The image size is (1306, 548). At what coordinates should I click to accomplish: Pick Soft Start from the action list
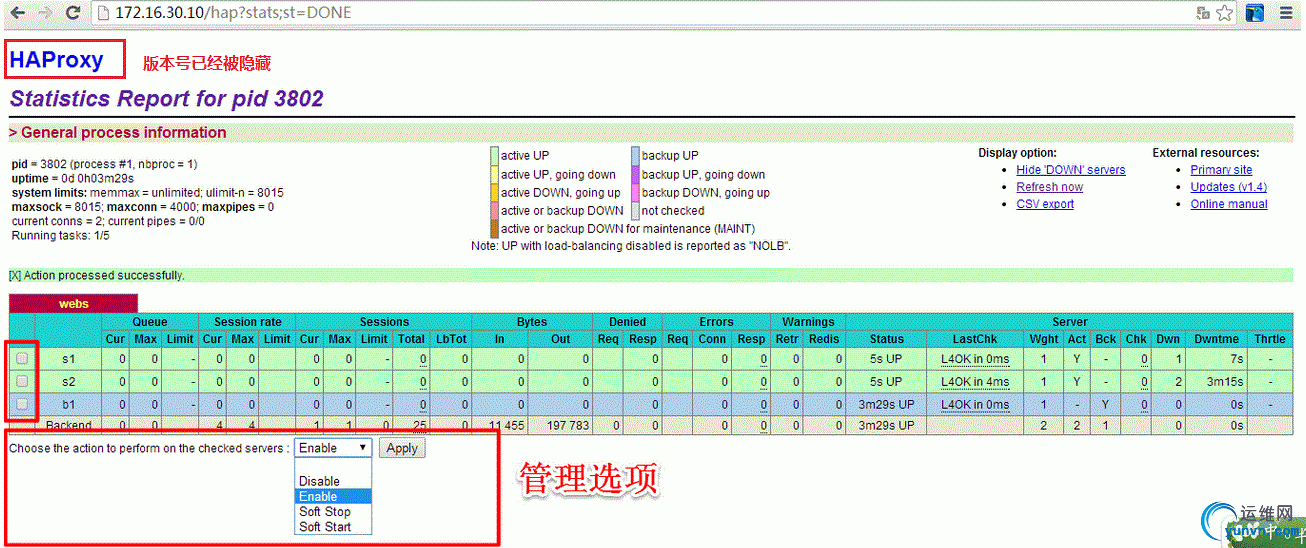pyautogui.click(x=334, y=526)
